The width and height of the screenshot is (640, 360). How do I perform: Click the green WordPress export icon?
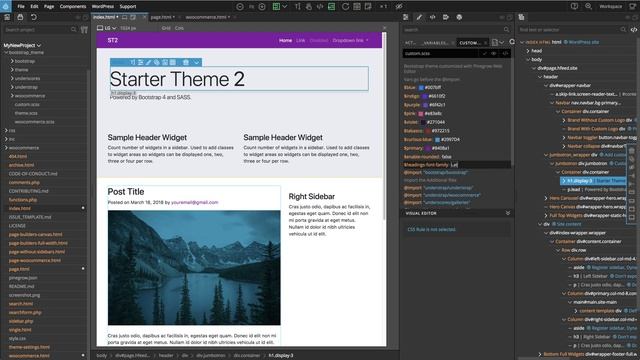click(x=331, y=7)
